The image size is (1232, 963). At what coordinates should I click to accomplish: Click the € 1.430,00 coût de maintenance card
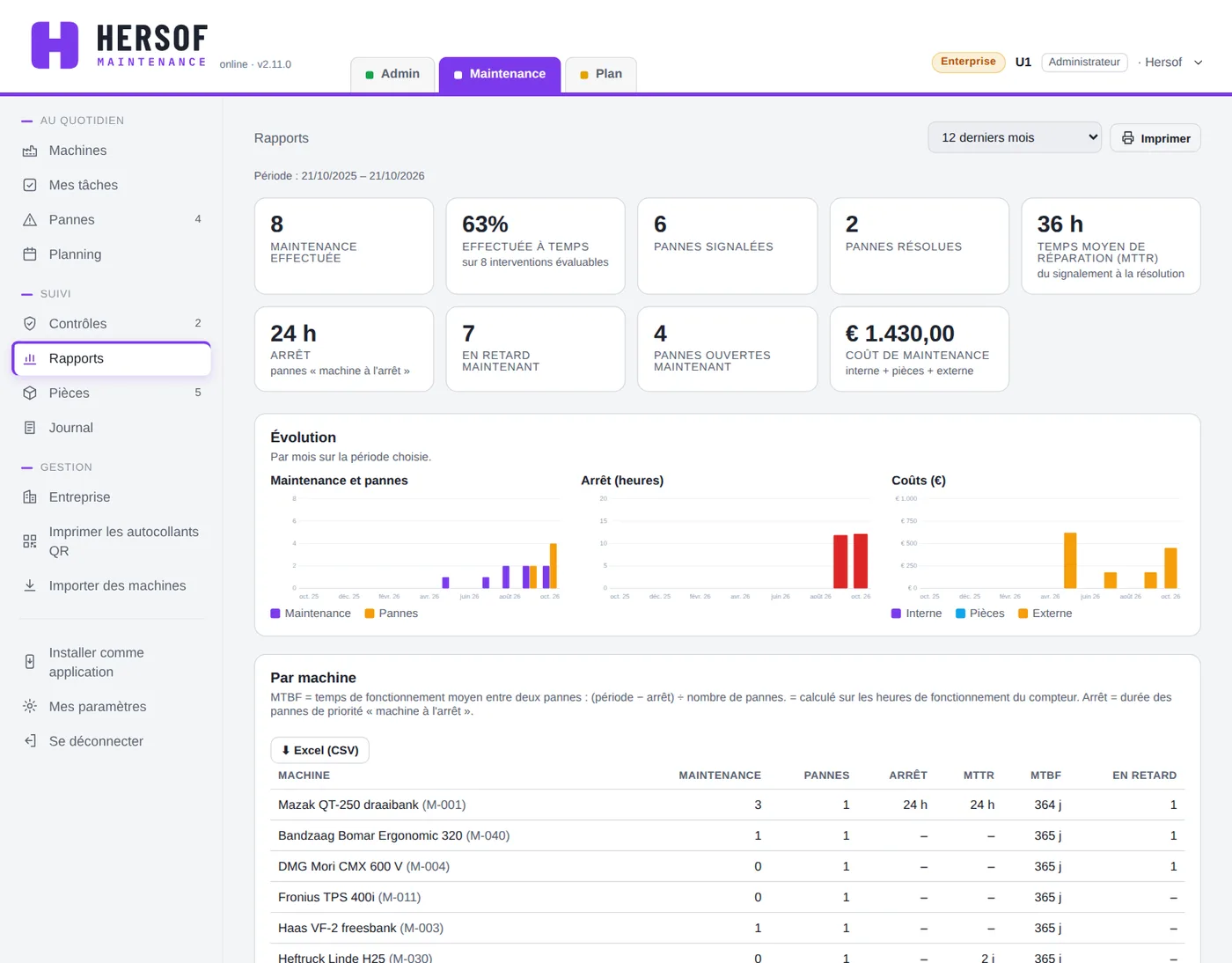click(x=920, y=349)
